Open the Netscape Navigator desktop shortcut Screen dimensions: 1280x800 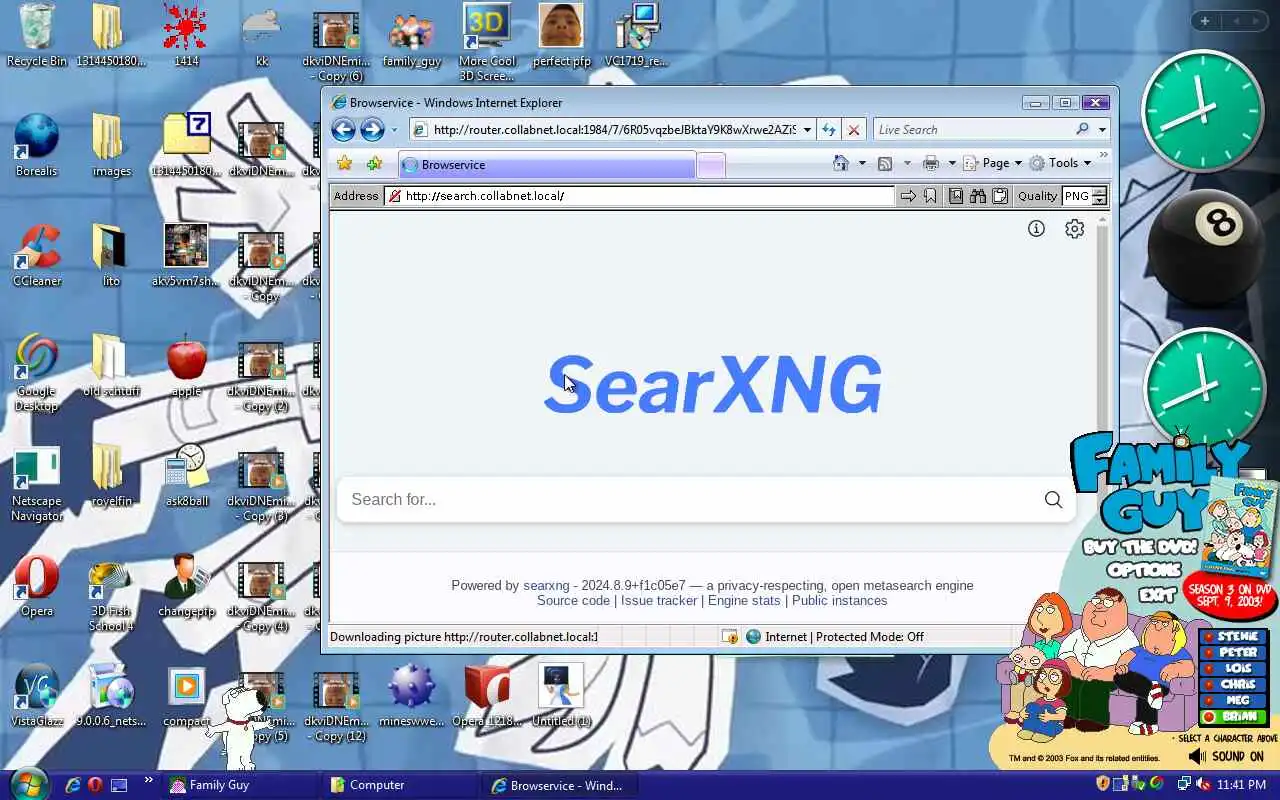point(37,485)
